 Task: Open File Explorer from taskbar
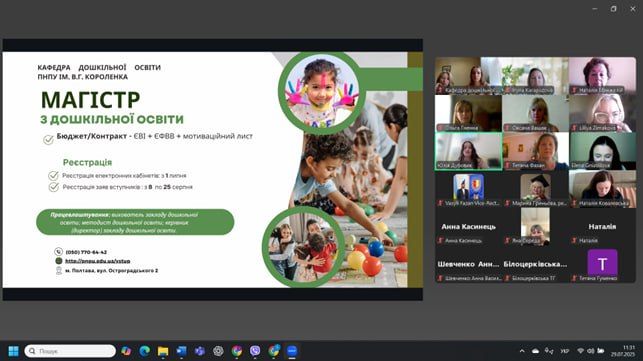click(163, 351)
